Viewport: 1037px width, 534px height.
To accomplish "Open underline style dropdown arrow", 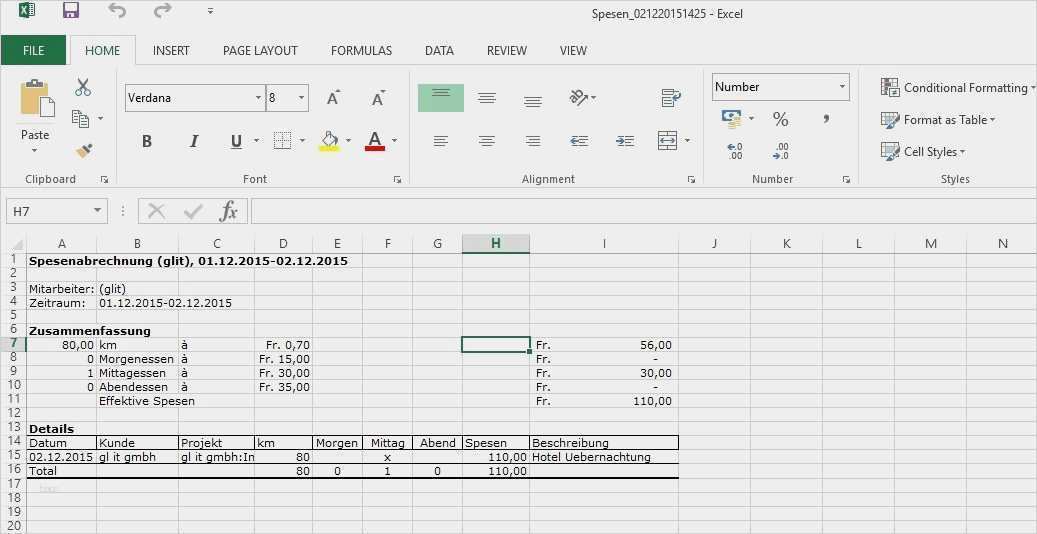I will click(x=256, y=141).
